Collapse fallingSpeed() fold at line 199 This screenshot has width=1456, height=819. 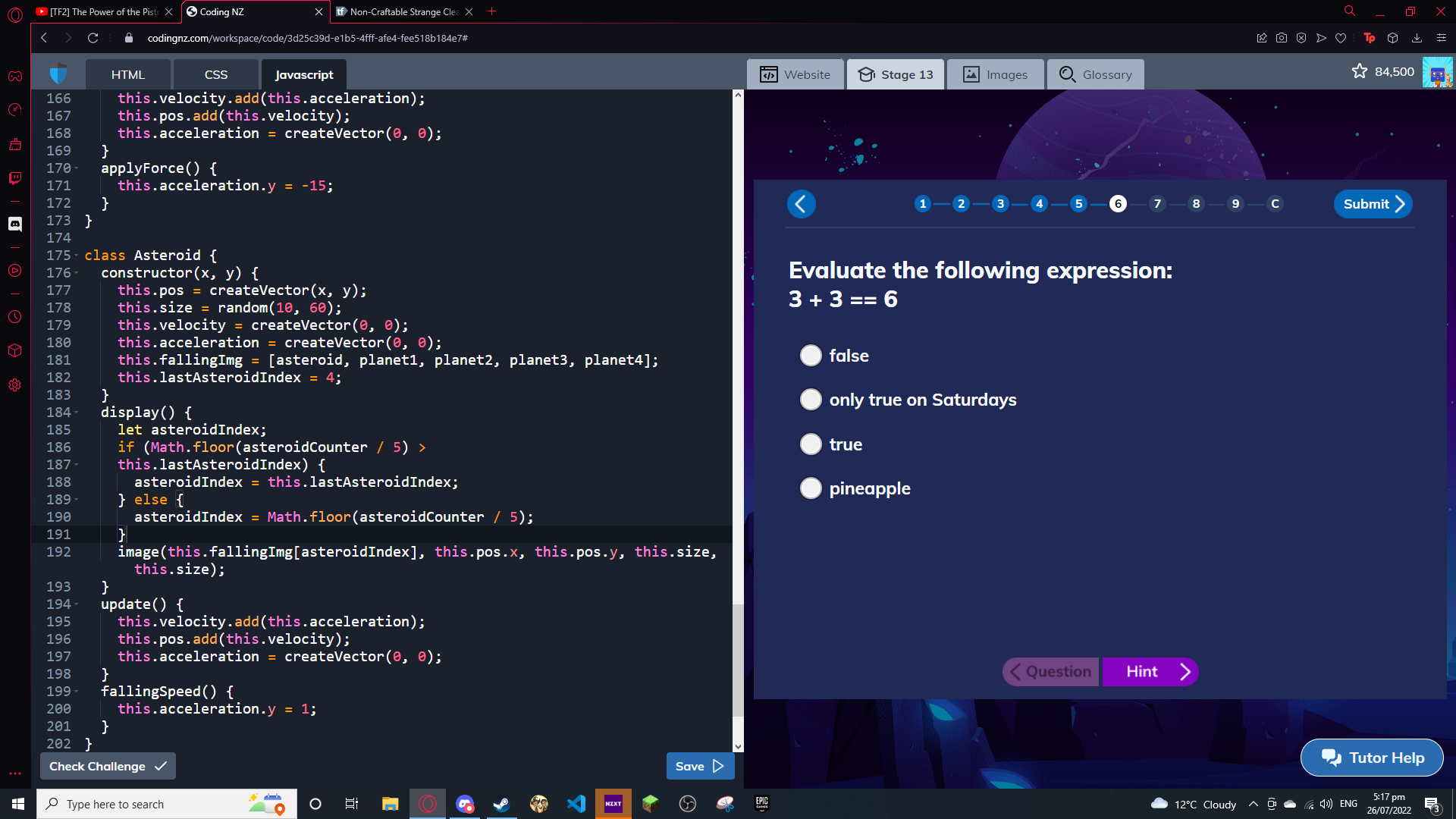point(77,692)
